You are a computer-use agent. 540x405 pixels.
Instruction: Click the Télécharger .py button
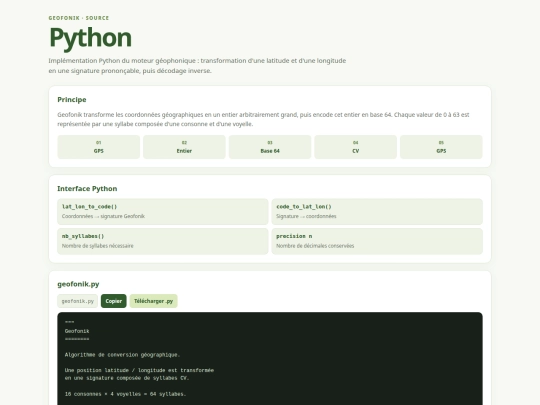(x=154, y=301)
